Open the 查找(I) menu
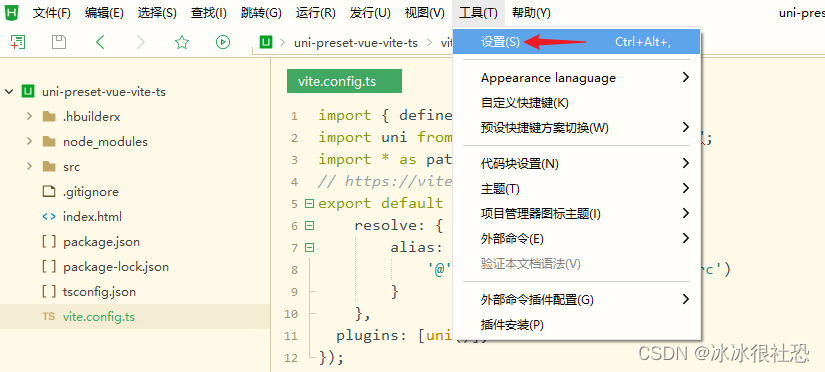Screen dimensions: 825x372 (209, 13)
